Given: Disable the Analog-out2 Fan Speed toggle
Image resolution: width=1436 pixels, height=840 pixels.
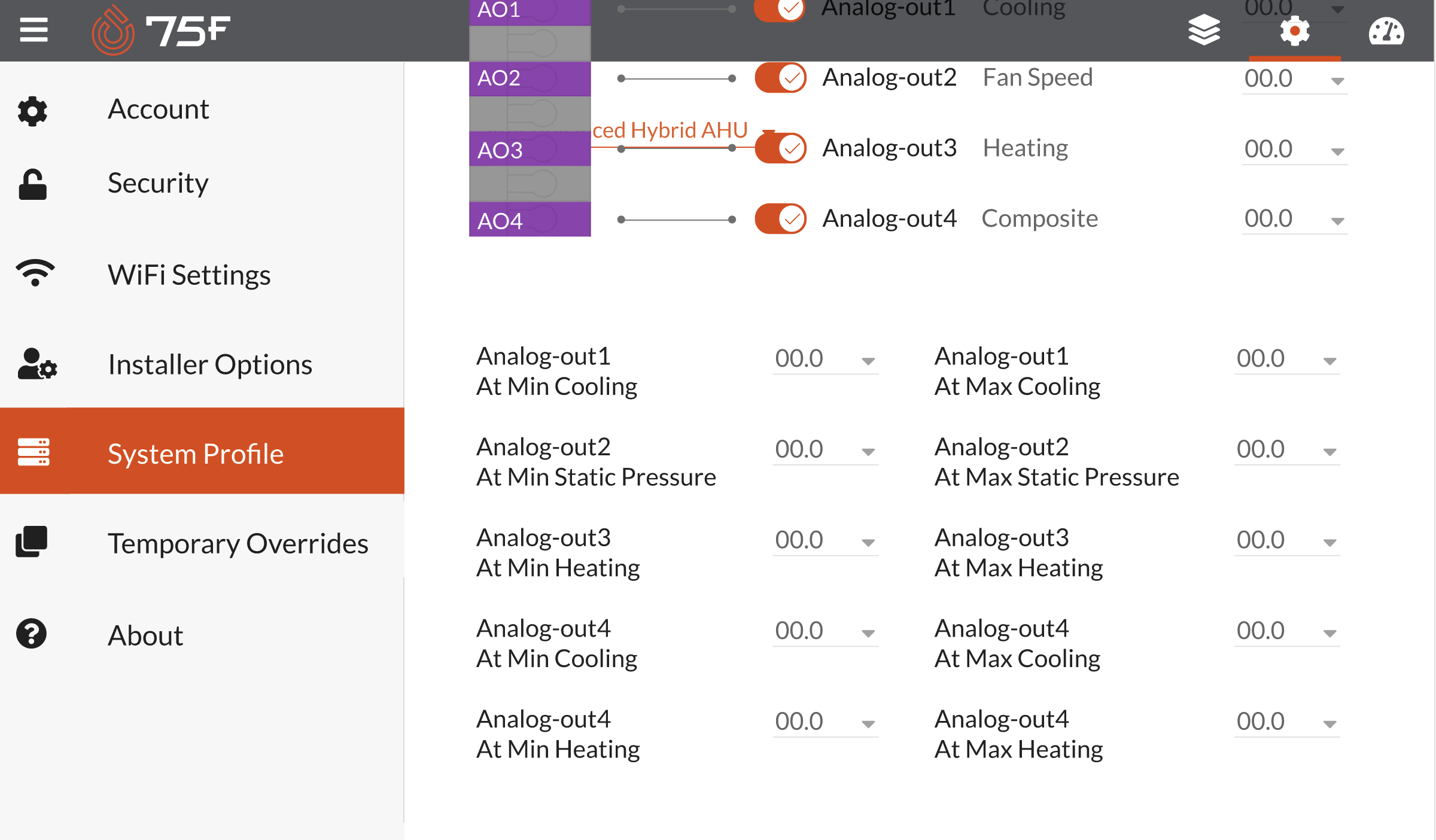Looking at the screenshot, I should click(781, 78).
